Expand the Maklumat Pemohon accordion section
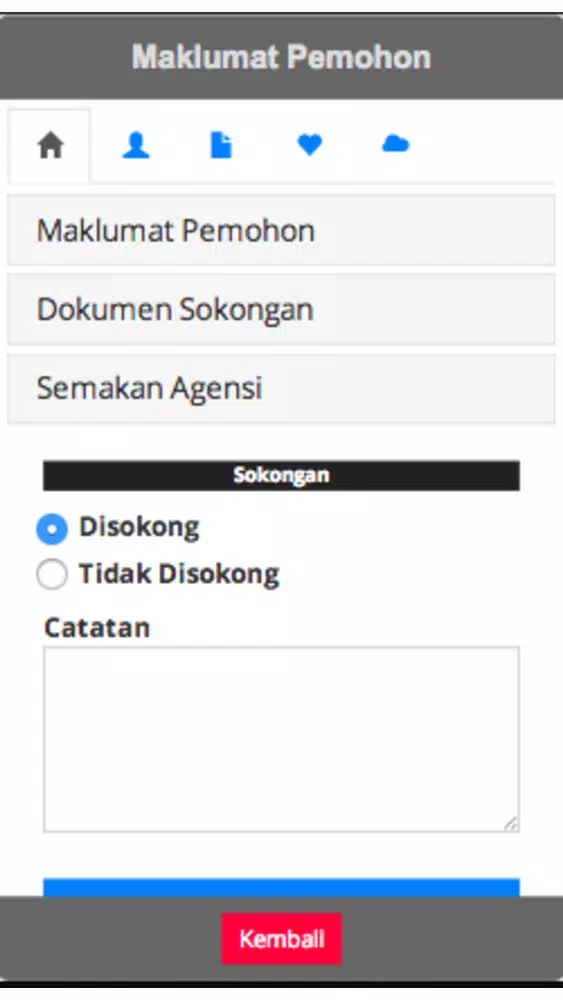Screen dimensions: 563x1000 pyautogui.click(x=281, y=230)
